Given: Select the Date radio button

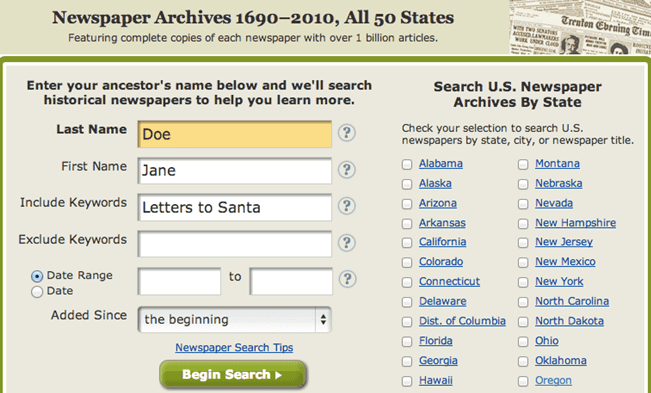Looking at the screenshot, I should [x=37, y=292].
